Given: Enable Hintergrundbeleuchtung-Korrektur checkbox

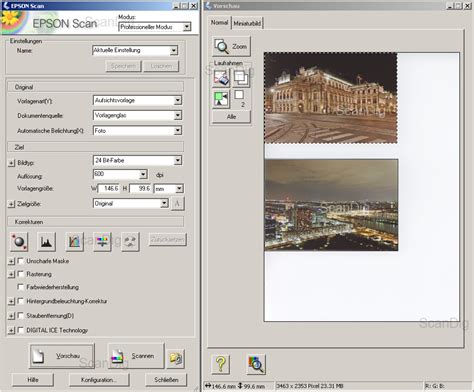Looking at the screenshot, I should pos(21,301).
